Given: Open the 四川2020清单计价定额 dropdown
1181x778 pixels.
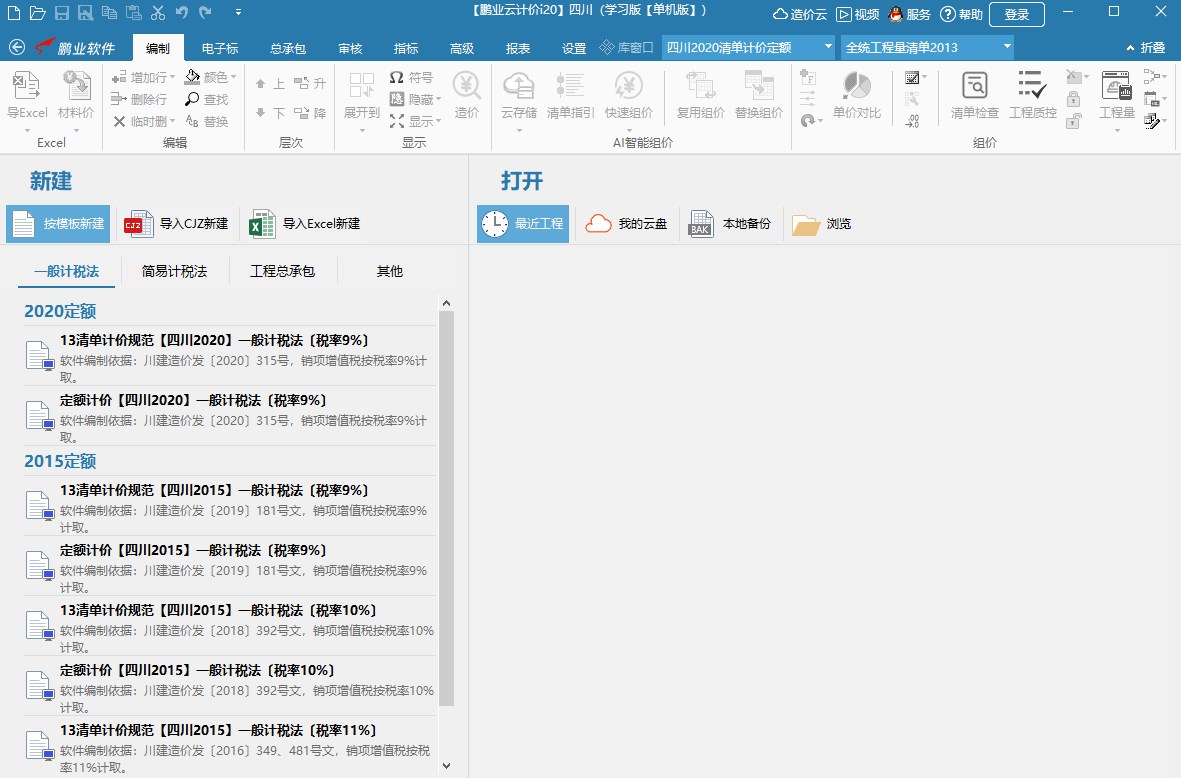Looking at the screenshot, I should coord(828,47).
